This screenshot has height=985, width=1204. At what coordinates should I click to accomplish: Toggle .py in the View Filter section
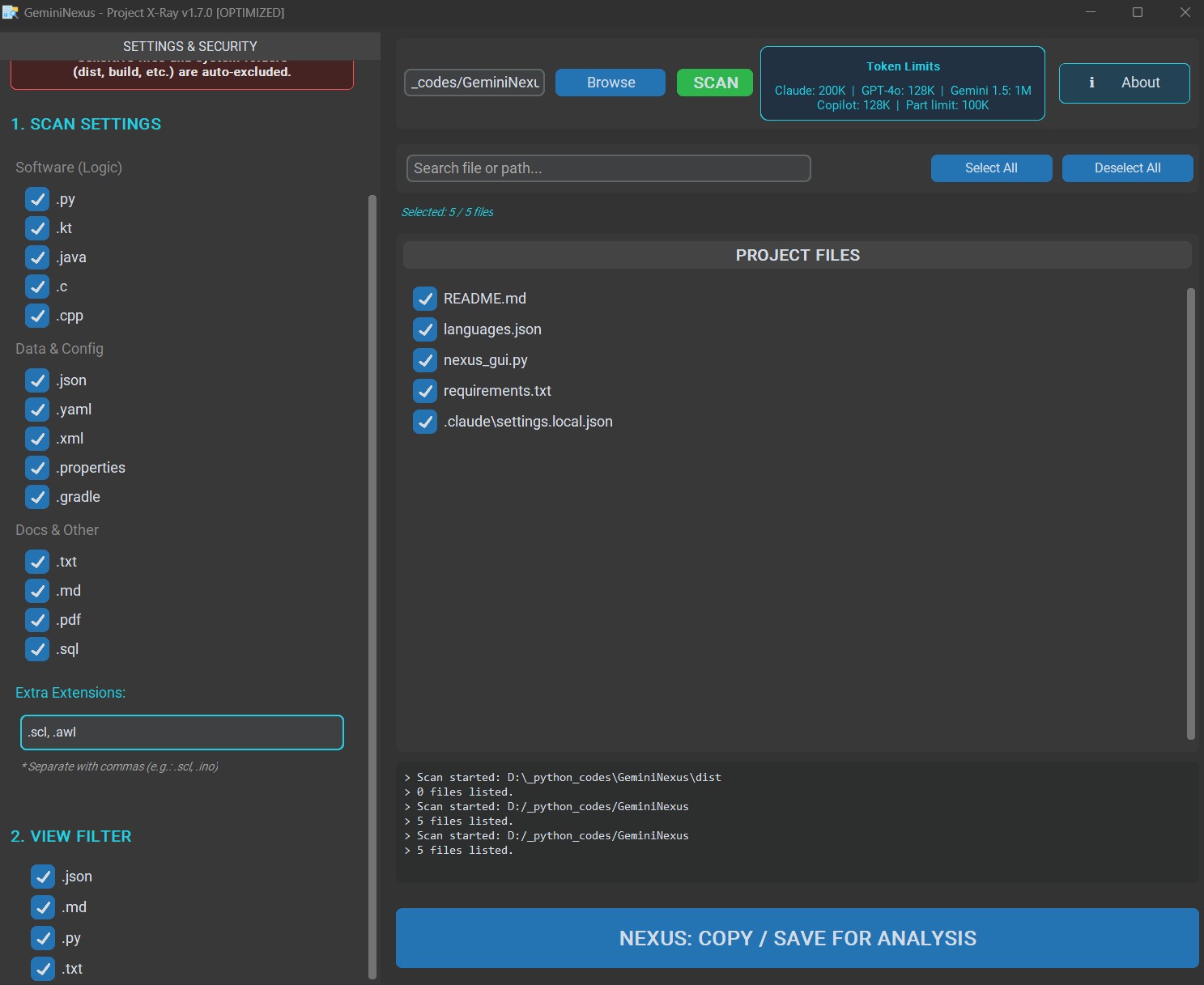click(x=43, y=938)
